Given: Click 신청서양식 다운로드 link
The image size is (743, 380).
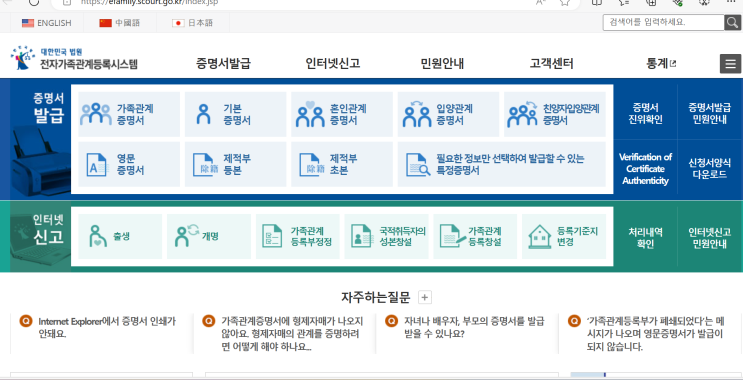Looking at the screenshot, I should (x=709, y=169).
